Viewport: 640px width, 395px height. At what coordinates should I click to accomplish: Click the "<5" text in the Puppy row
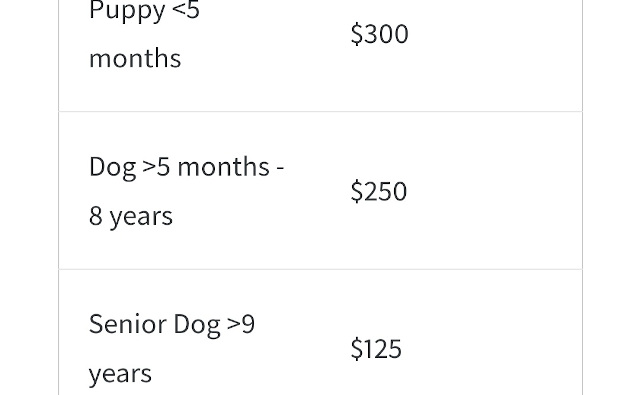pyautogui.click(x=186, y=10)
